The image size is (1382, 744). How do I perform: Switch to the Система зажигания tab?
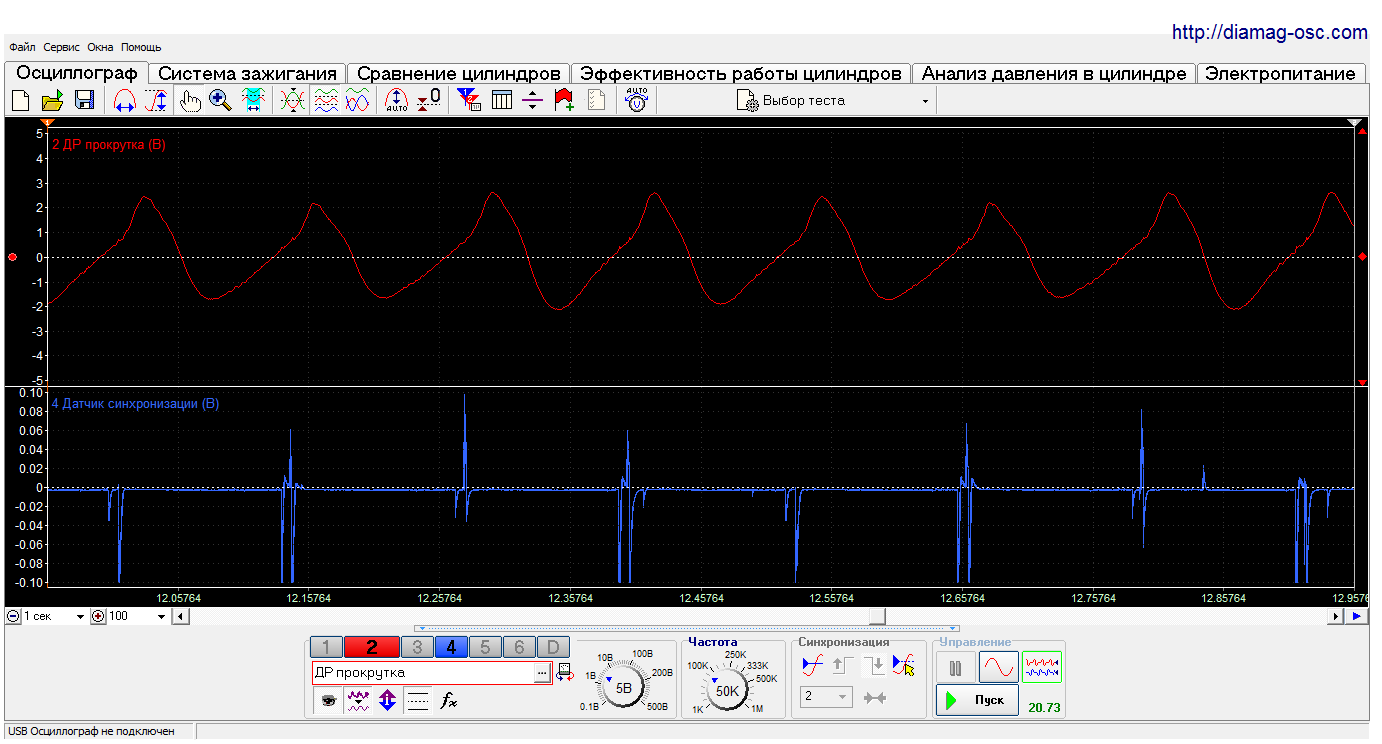pyautogui.click(x=247, y=74)
